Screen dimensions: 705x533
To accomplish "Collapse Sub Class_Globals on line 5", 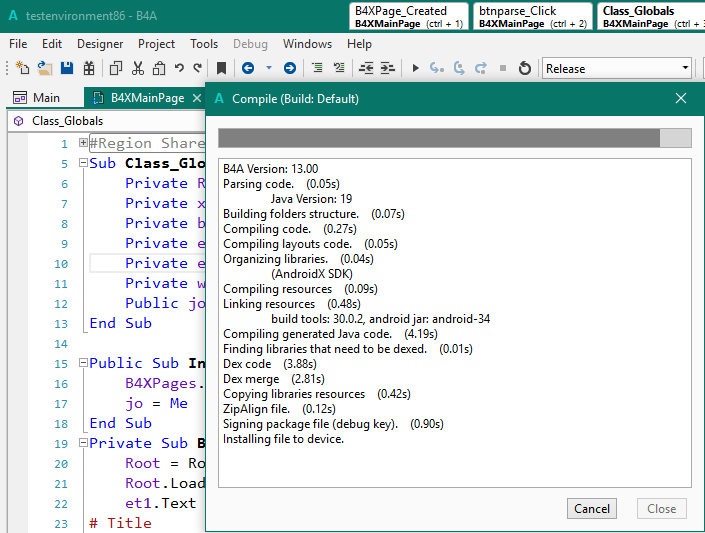I will pos(83,163).
